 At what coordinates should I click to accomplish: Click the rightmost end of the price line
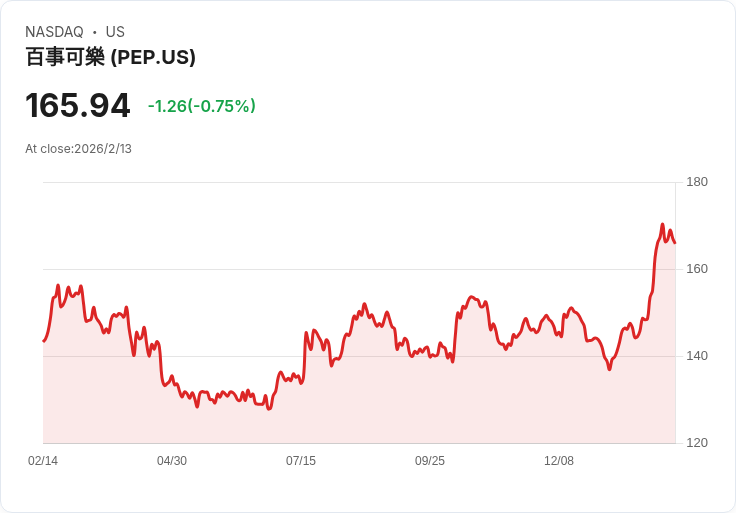coord(675,242)
